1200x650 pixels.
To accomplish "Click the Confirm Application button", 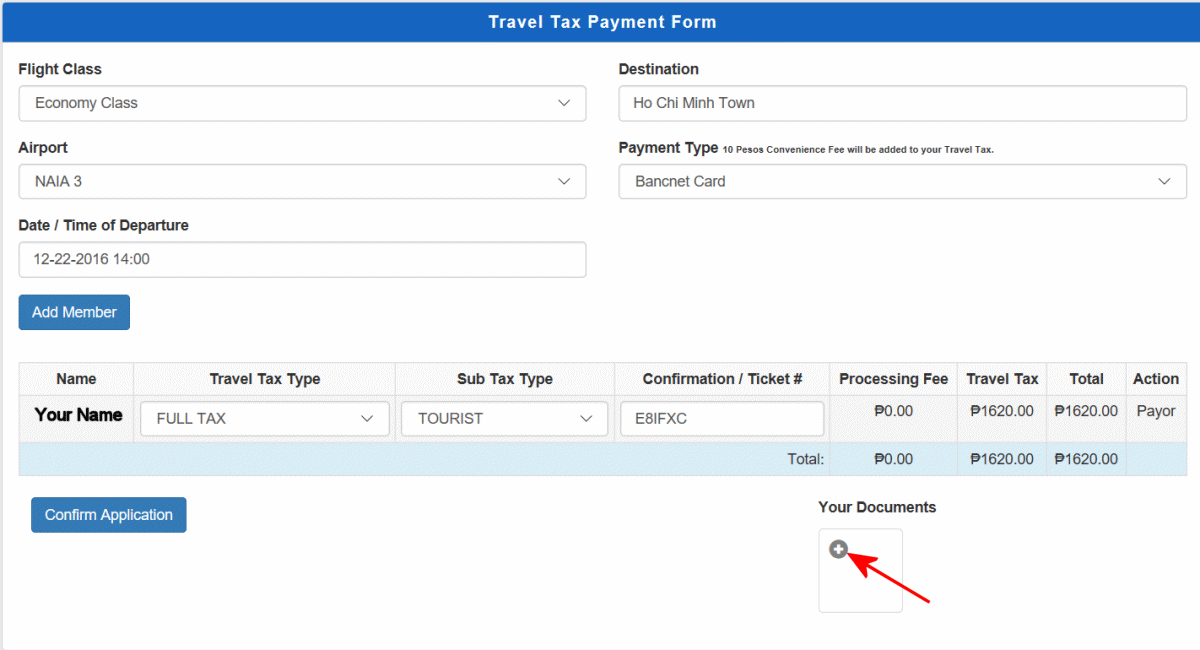I will (109, 515).
